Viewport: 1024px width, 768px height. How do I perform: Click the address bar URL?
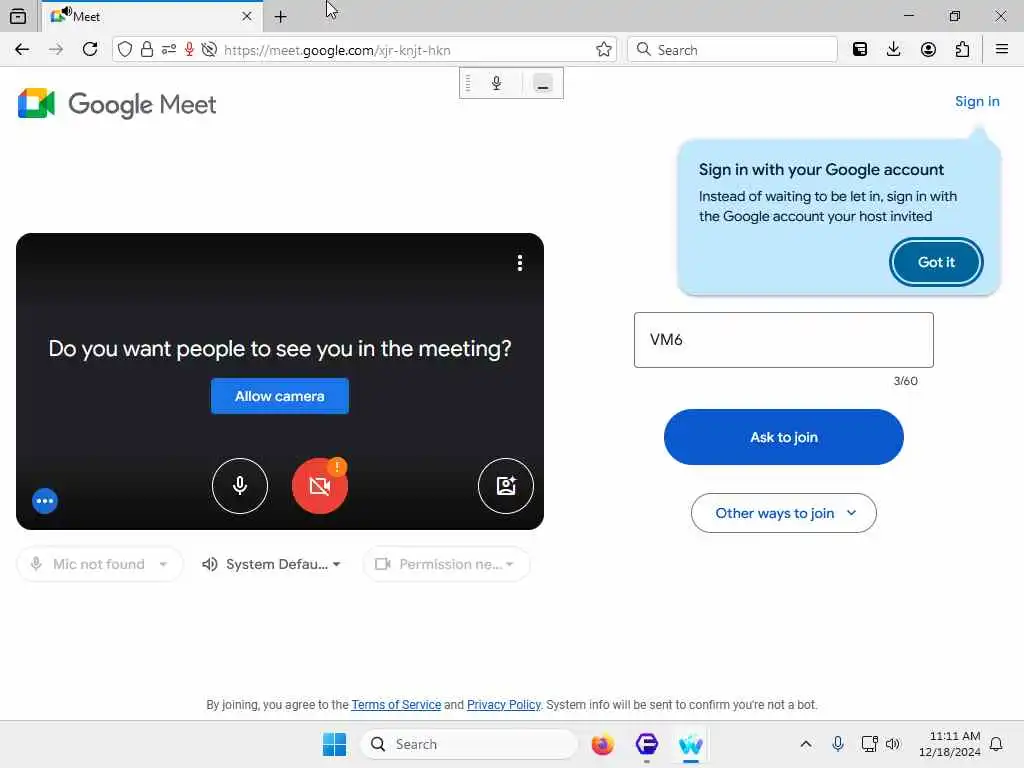click(337, 50)
